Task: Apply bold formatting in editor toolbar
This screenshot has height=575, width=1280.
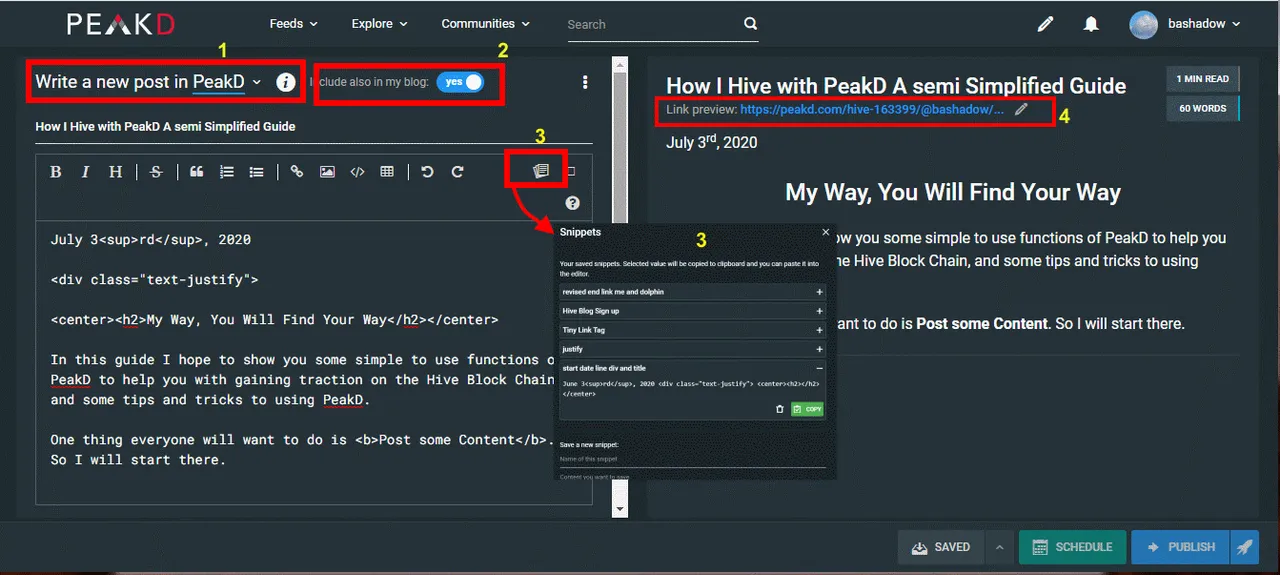Action: 56,172
